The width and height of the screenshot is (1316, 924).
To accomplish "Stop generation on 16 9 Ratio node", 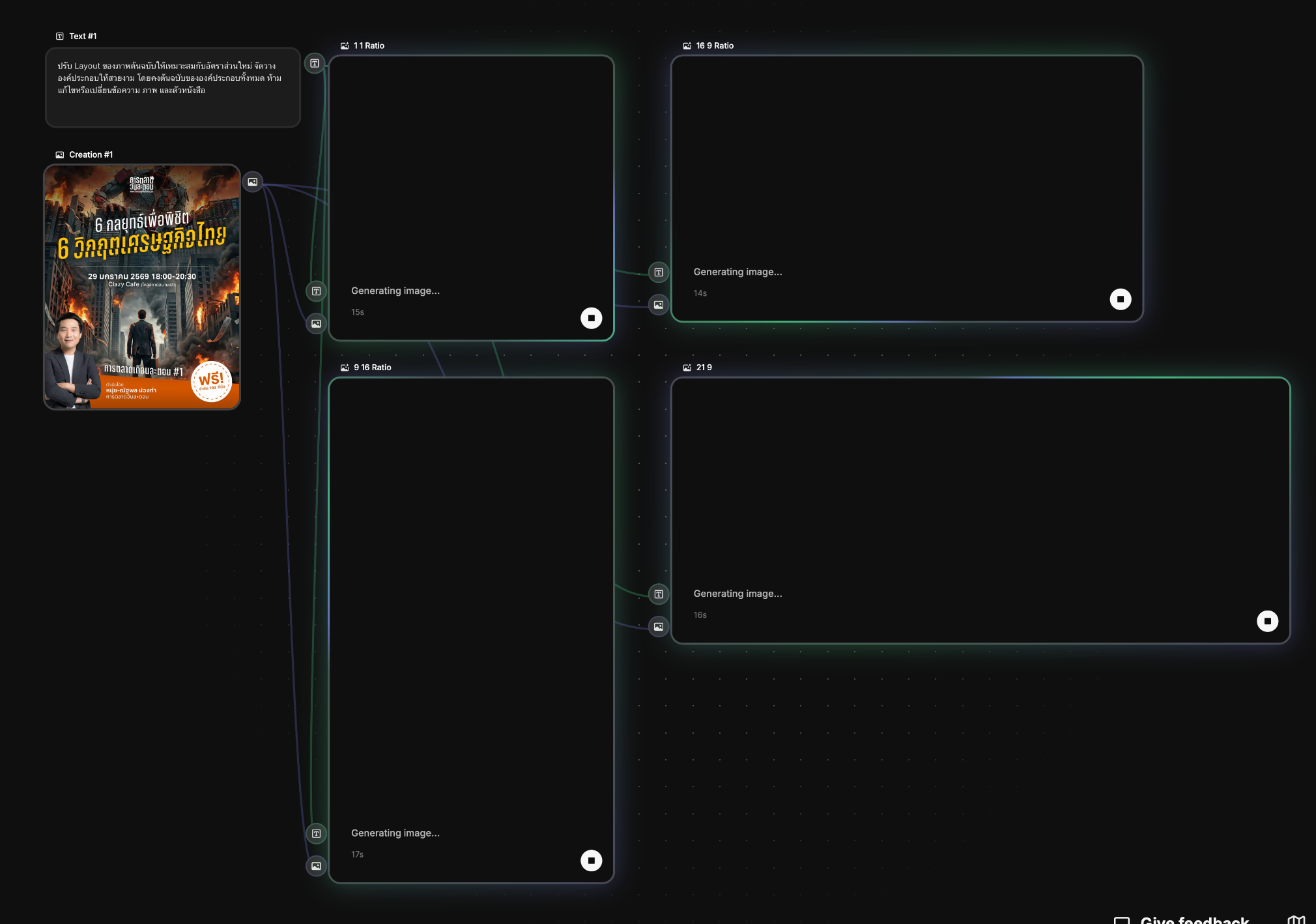I will coord(1120,299).
